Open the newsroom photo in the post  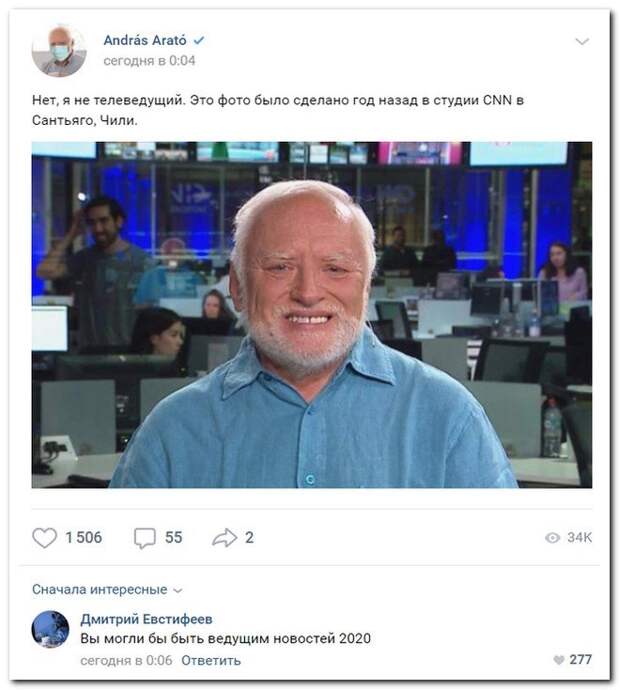[x=312, y=315]
